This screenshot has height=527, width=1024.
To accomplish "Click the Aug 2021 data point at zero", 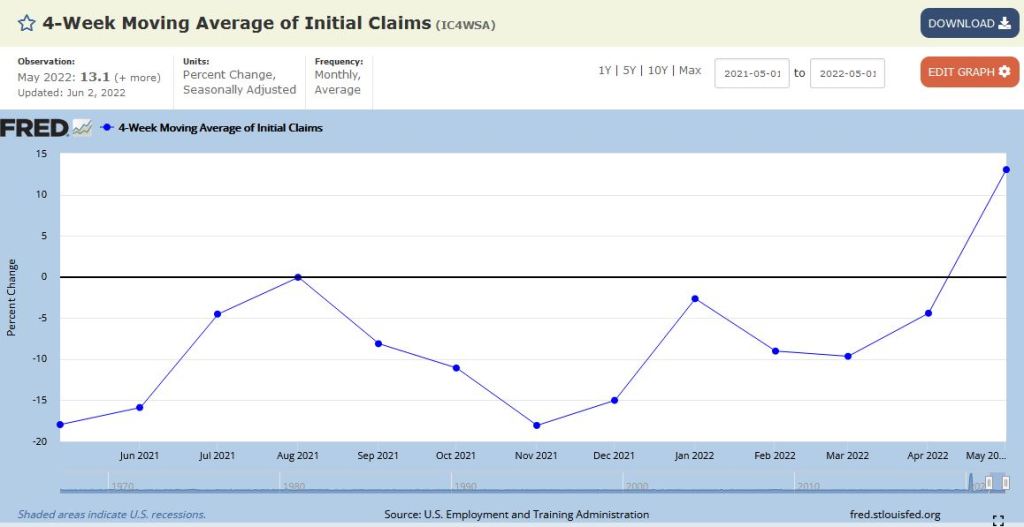I will pos(298,277).
